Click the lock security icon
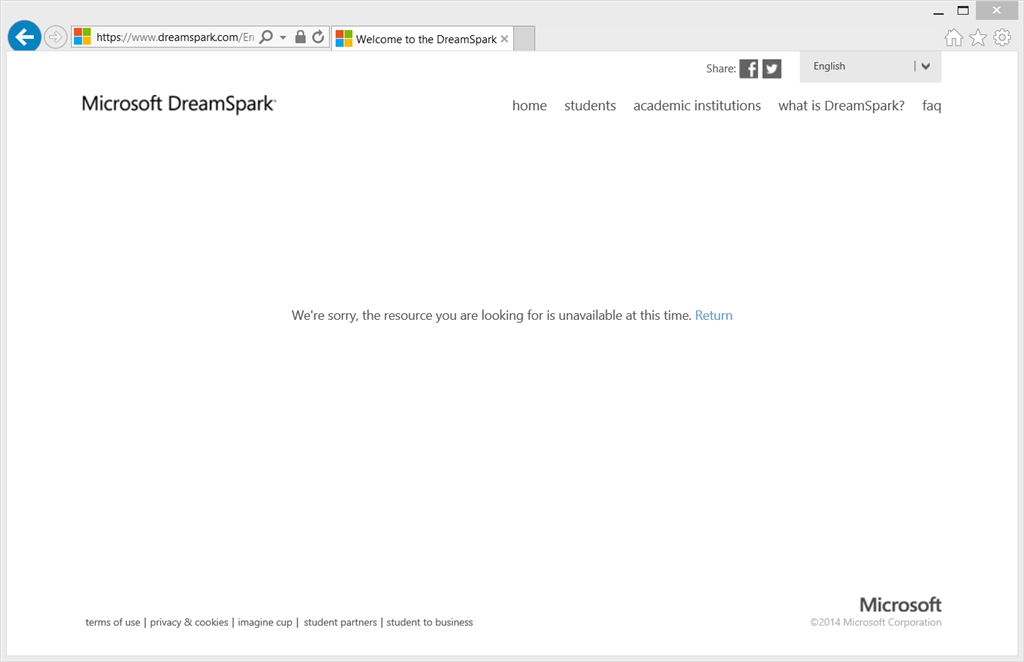1024x662 pixels. (x=300, y=37)
